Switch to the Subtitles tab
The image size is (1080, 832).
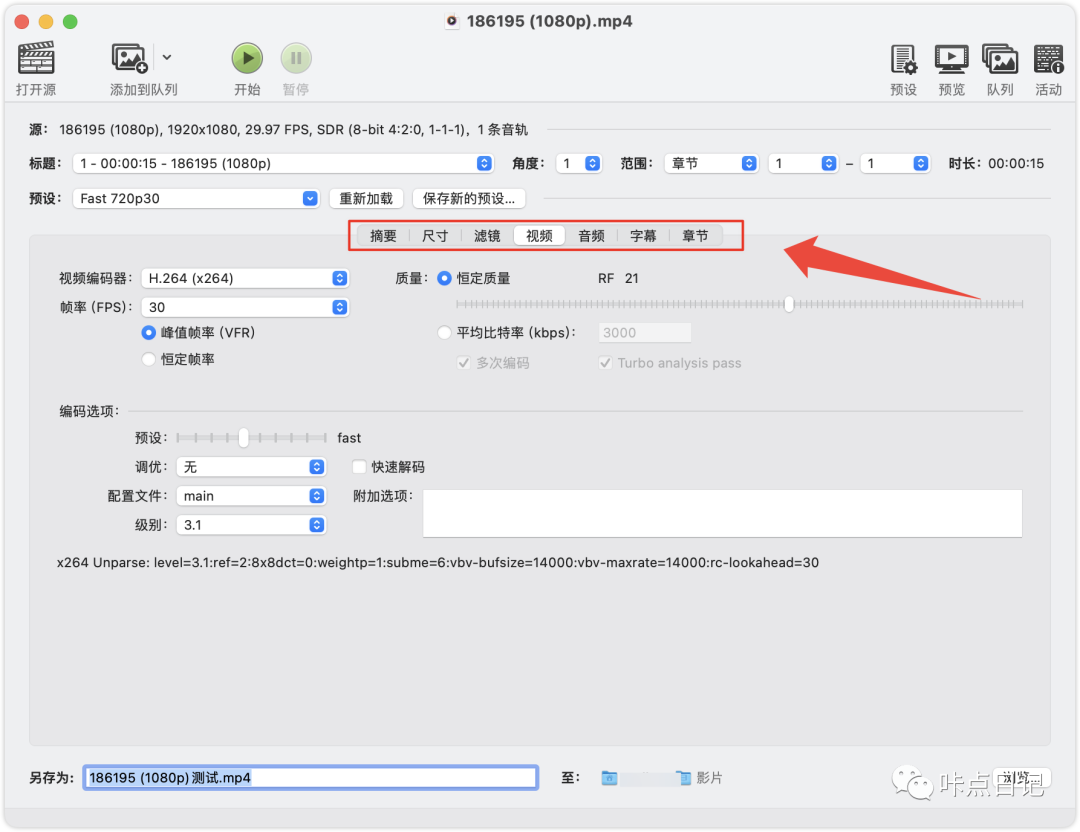[x=643, y=236]
